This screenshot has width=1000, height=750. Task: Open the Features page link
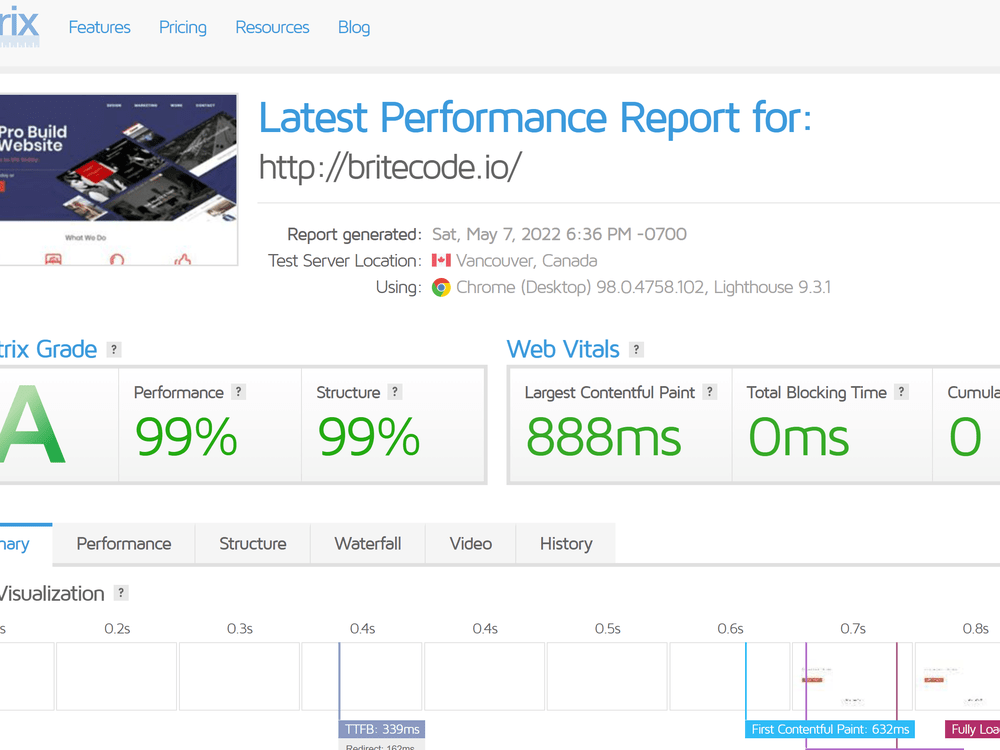pyautogui.click(x=99, y=27)
